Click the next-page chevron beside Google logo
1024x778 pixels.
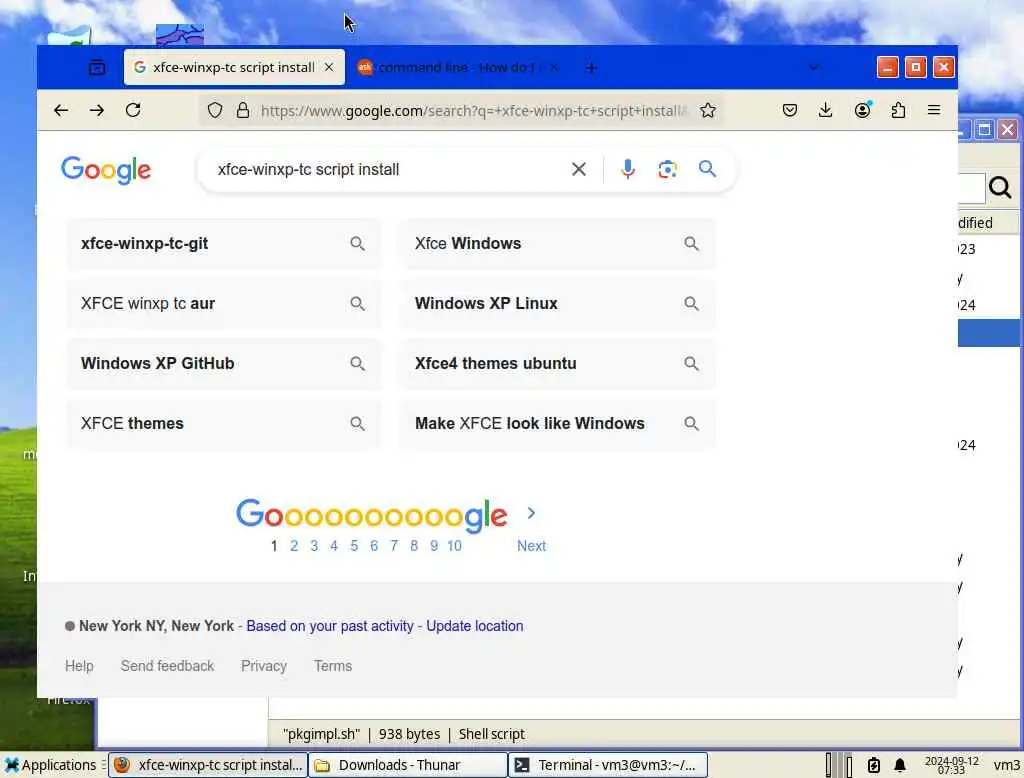click(x=531, y=513)
